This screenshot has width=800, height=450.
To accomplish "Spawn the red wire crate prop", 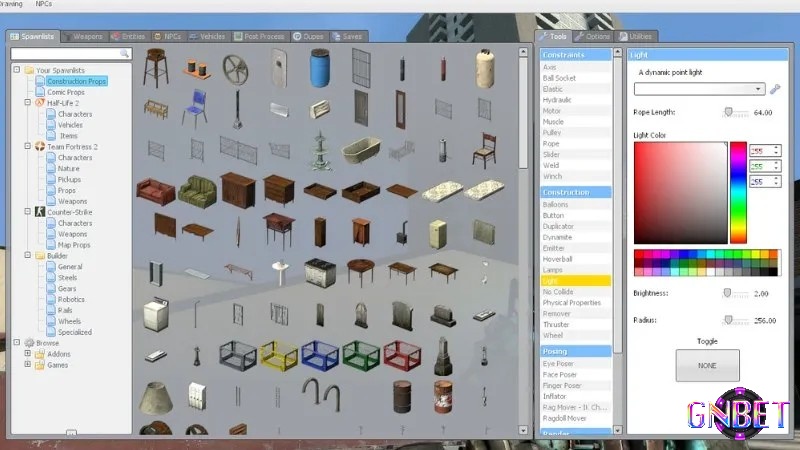I will click(x=402, y=355).
